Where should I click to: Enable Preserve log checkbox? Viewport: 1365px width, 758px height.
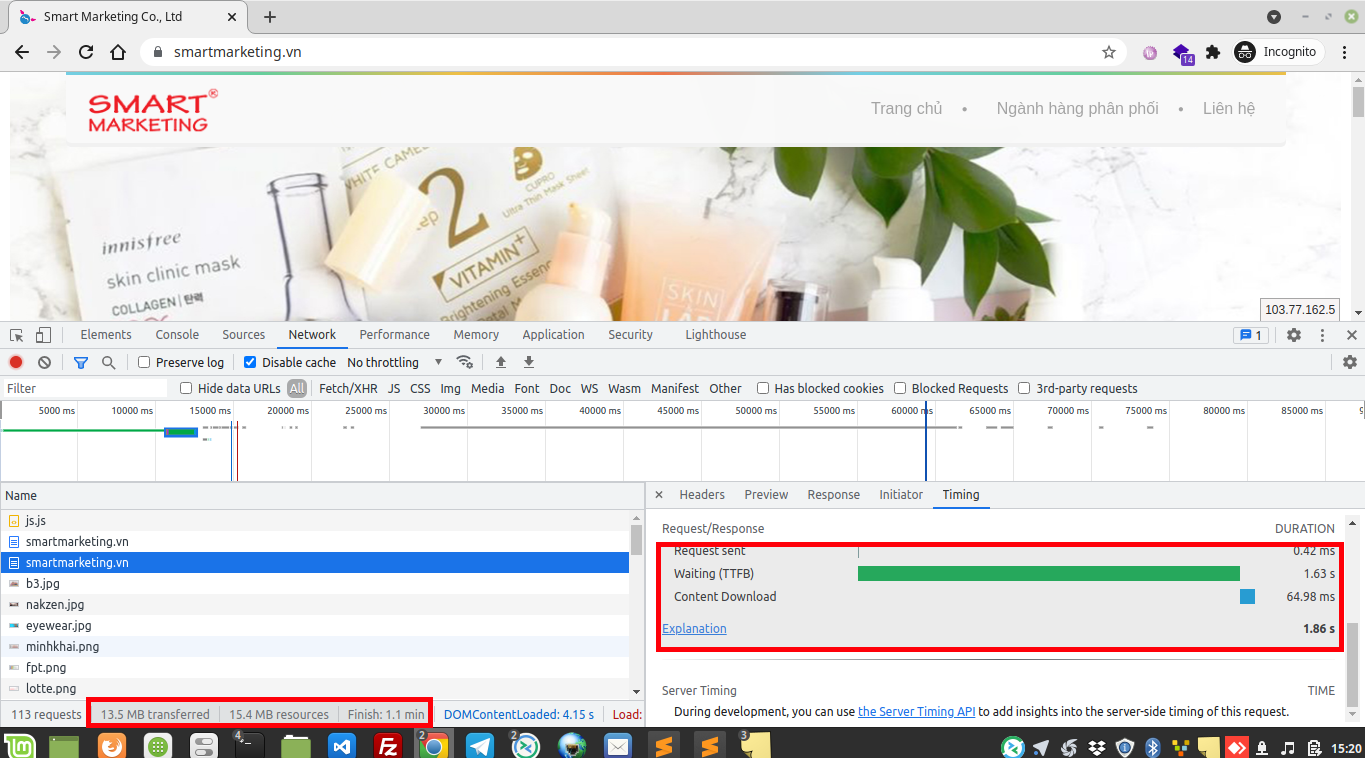[144, 362]
